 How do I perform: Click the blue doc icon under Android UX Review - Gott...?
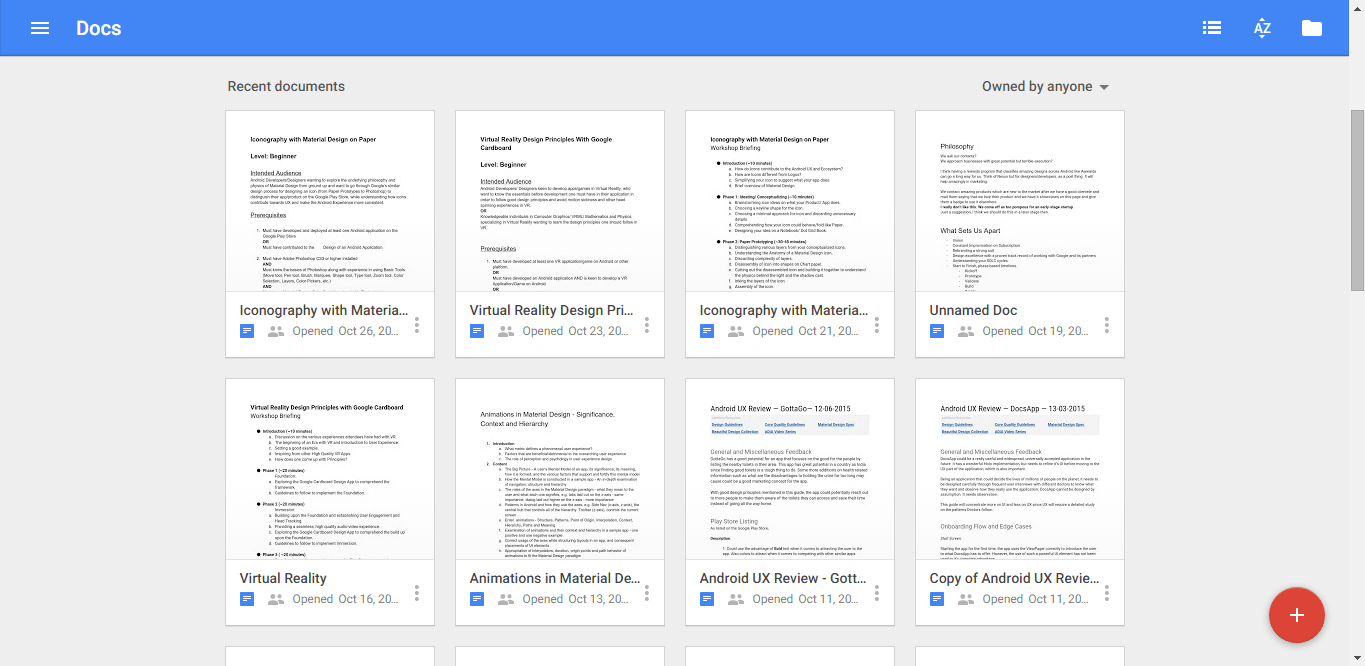coord(707,599)
